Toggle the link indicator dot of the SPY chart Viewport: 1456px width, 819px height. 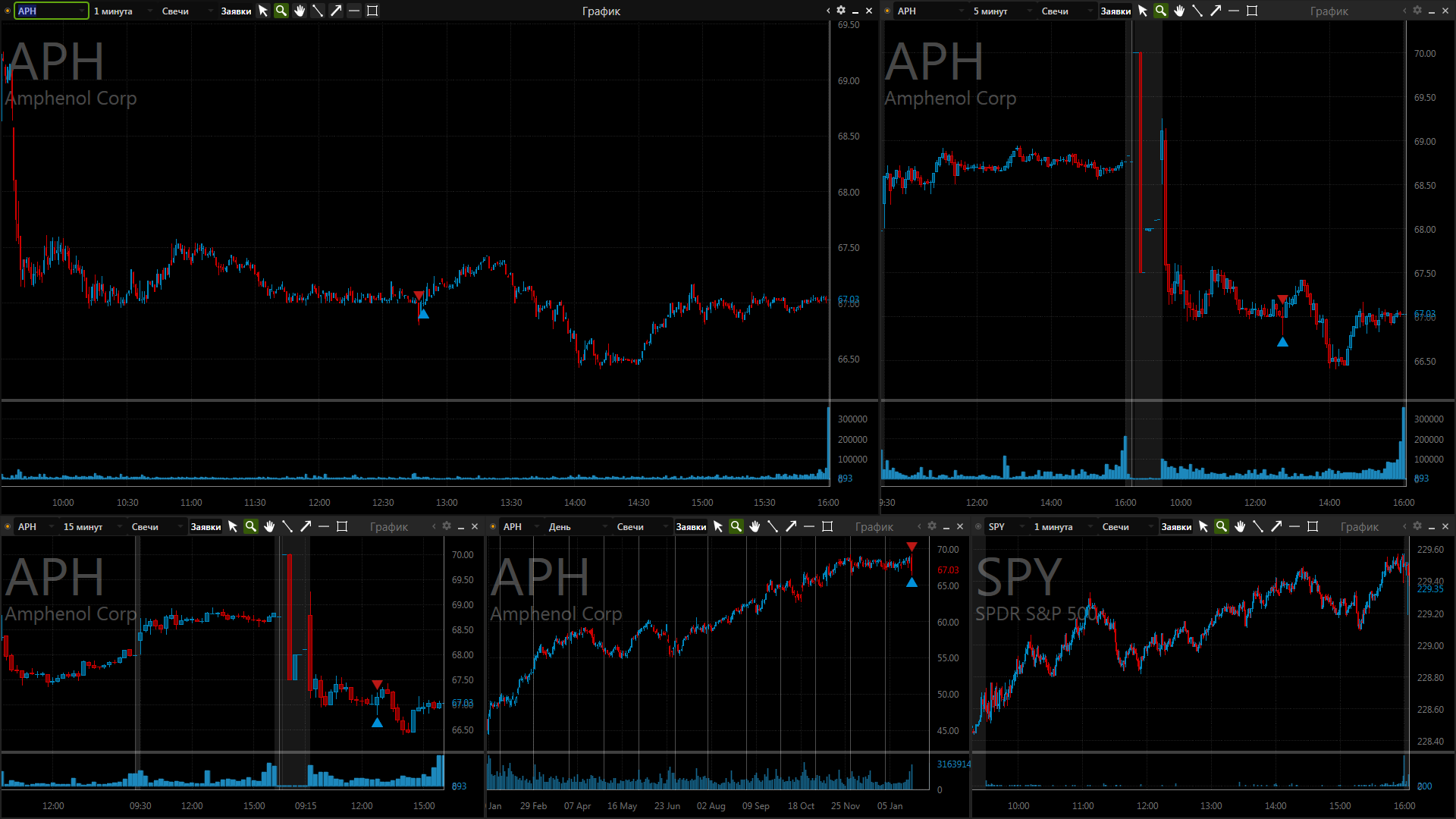click(978, 526)
